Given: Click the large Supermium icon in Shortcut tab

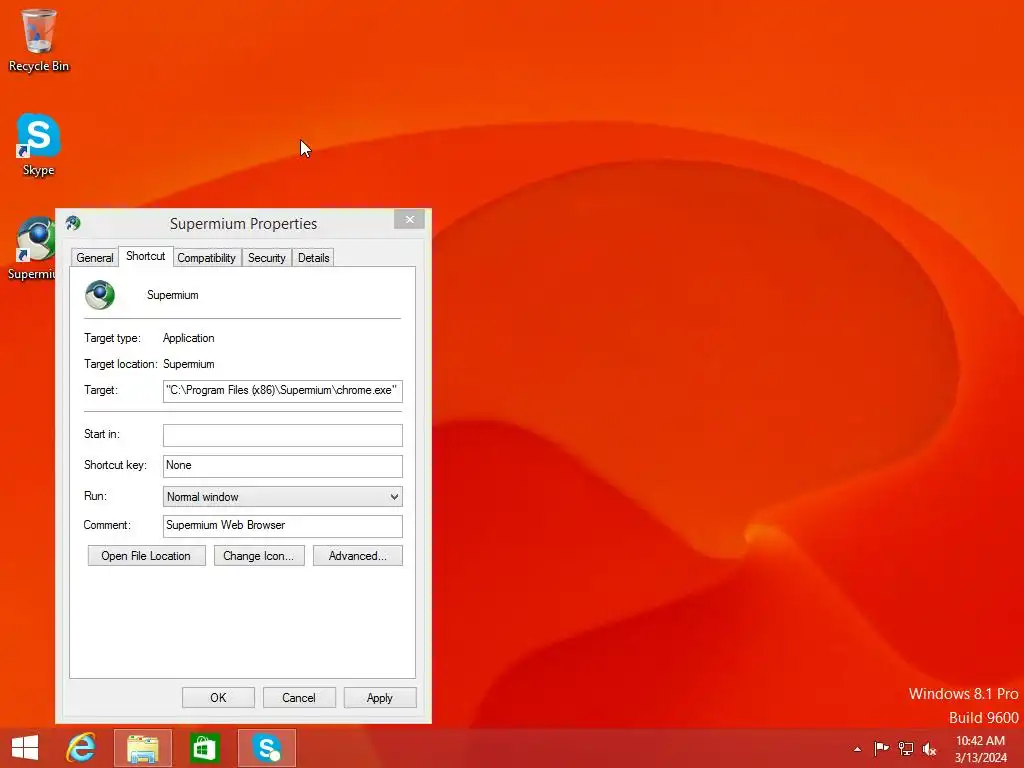Looking at the screenshot, I should pos(100,295).
